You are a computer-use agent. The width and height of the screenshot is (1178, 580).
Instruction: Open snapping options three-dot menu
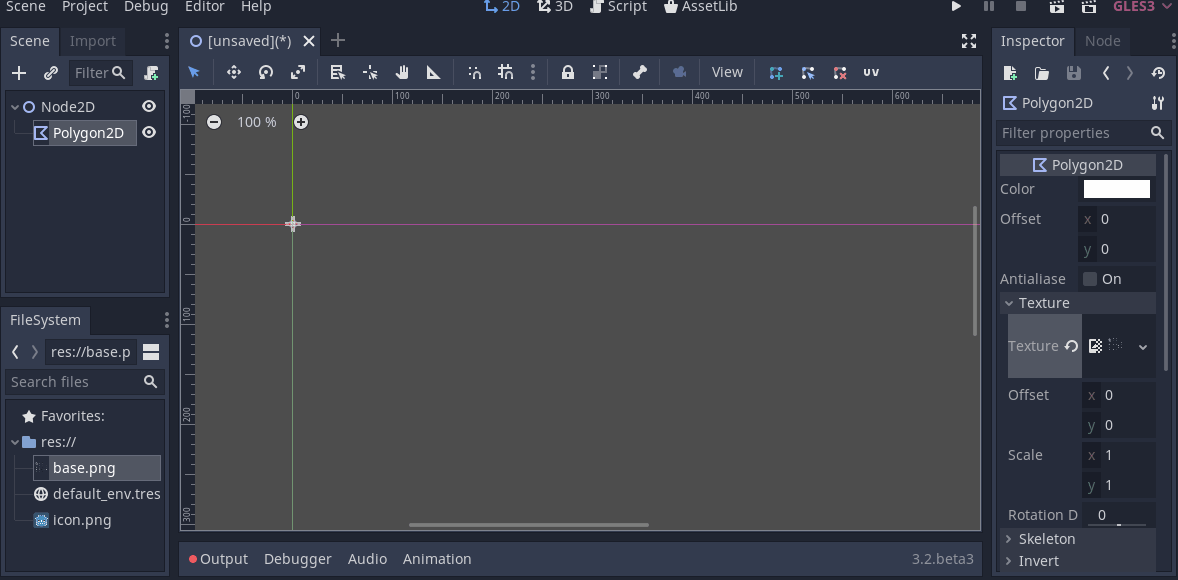(x=533, y=72)
